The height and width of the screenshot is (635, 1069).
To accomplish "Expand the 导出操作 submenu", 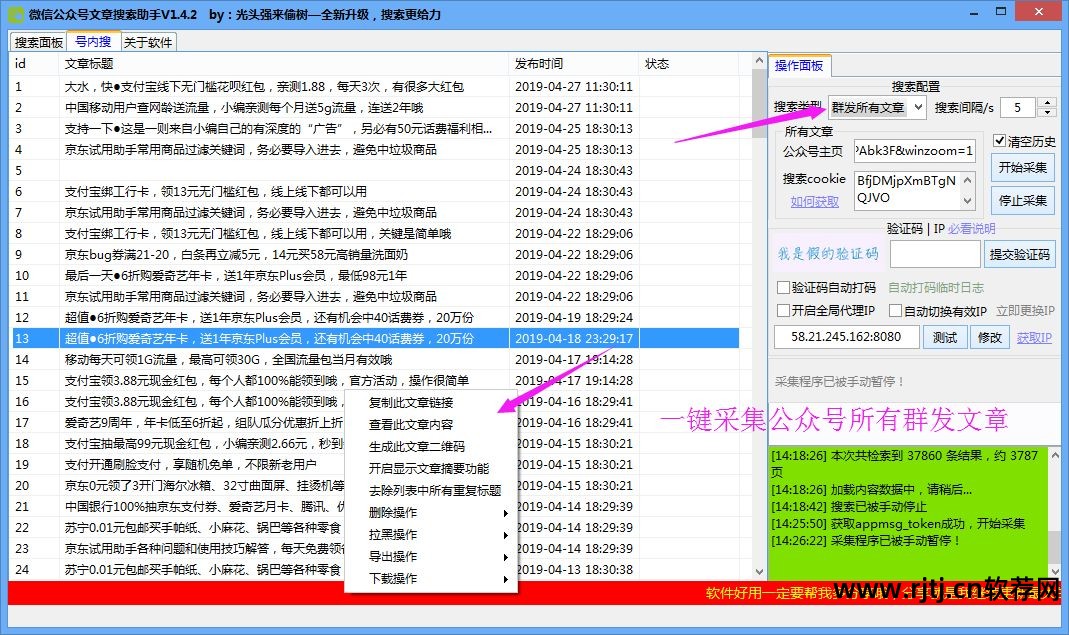I will coord(431,556).
